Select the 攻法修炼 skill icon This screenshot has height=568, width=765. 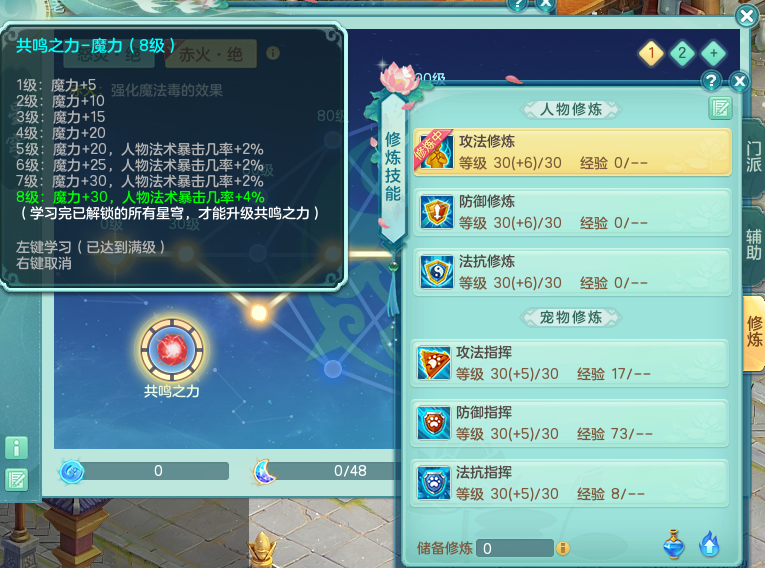pyautogui.click(x=435, y=151)
